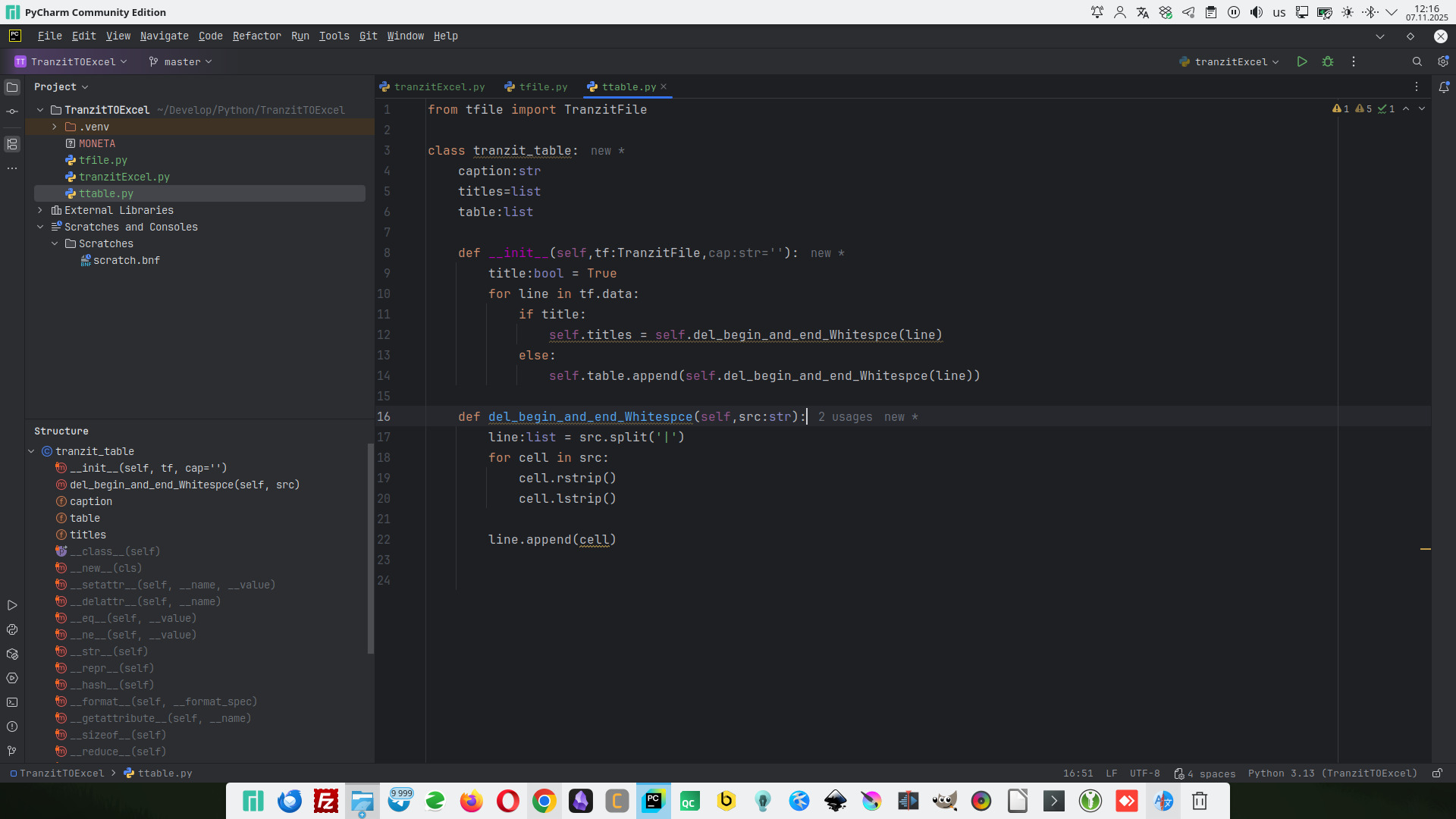Open the Python Console sidebar icon

pos(12,629)
